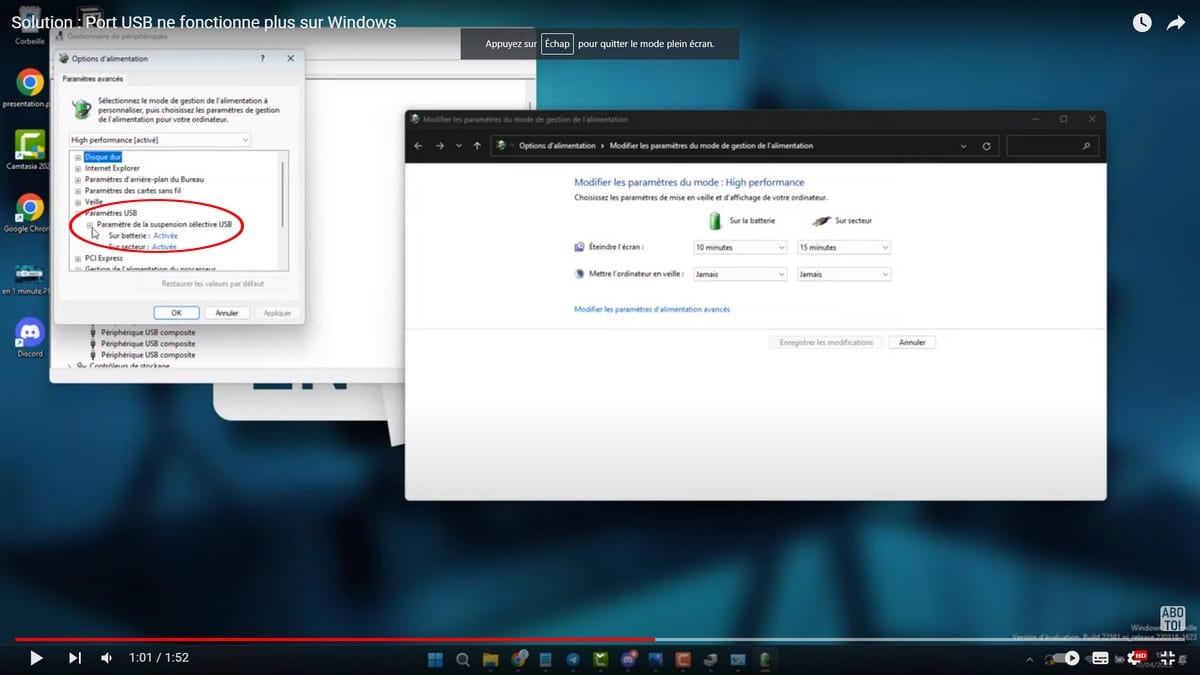Viewport: 1200px width, 675px height.
Task: Mute the video volume
Action: [107, 658]
